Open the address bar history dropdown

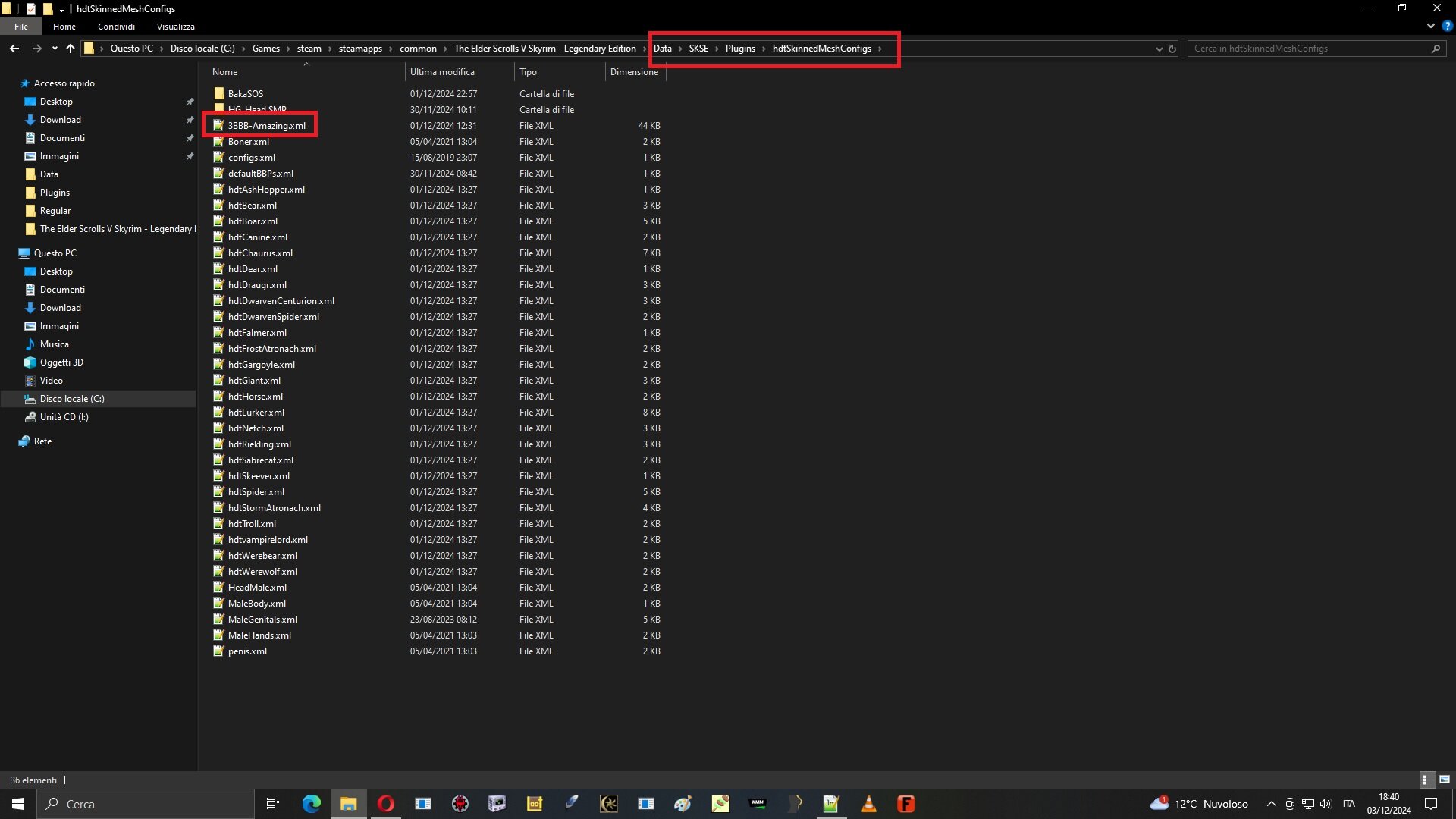tap(1159, 49)
